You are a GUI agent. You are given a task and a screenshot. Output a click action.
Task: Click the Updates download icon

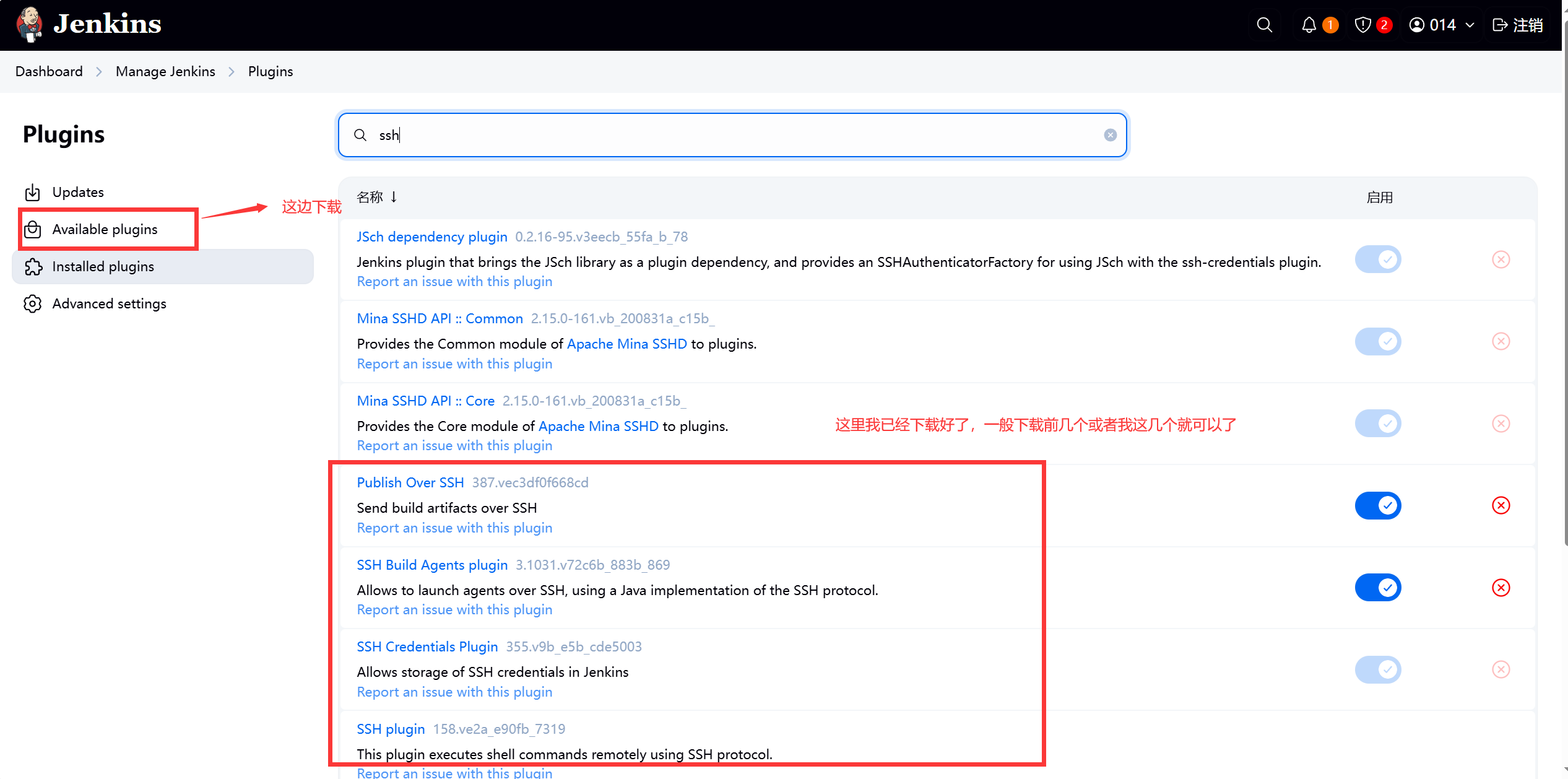[33, 193]
